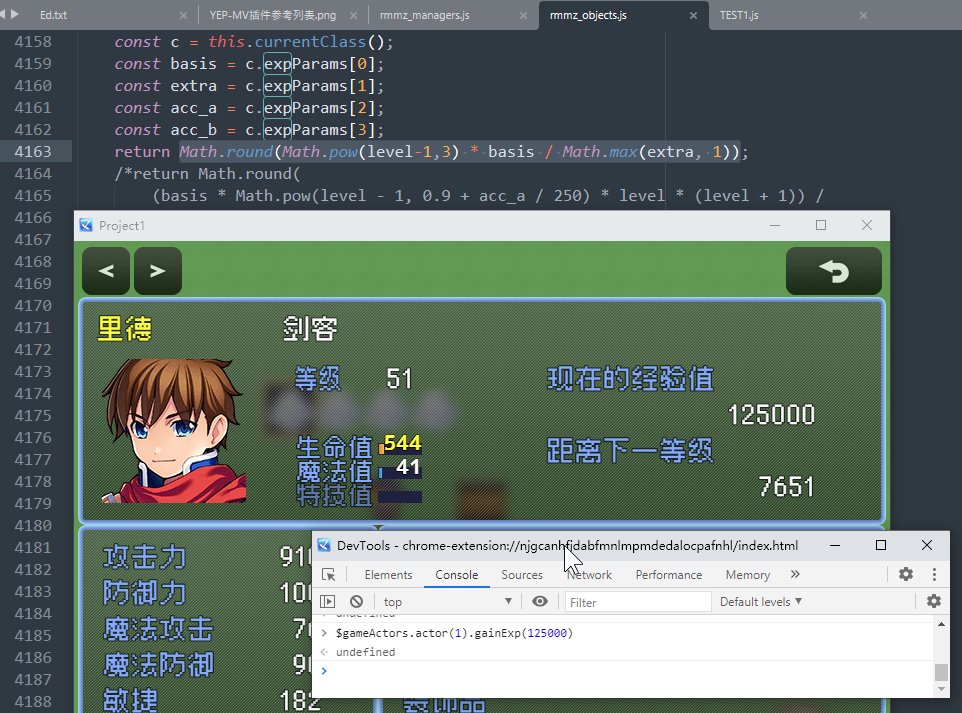The height and width of the screenshot is (713, 962).
Task: Close the rmmz_managers.js tab
Action: coord(523,15)
